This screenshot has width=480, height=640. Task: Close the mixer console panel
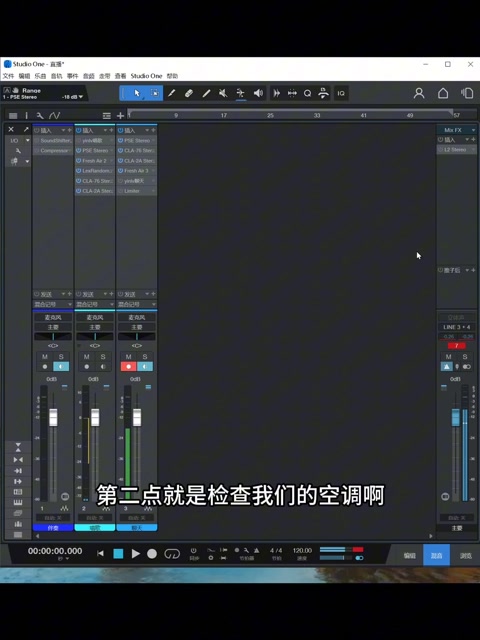click(x=11, y=129)
